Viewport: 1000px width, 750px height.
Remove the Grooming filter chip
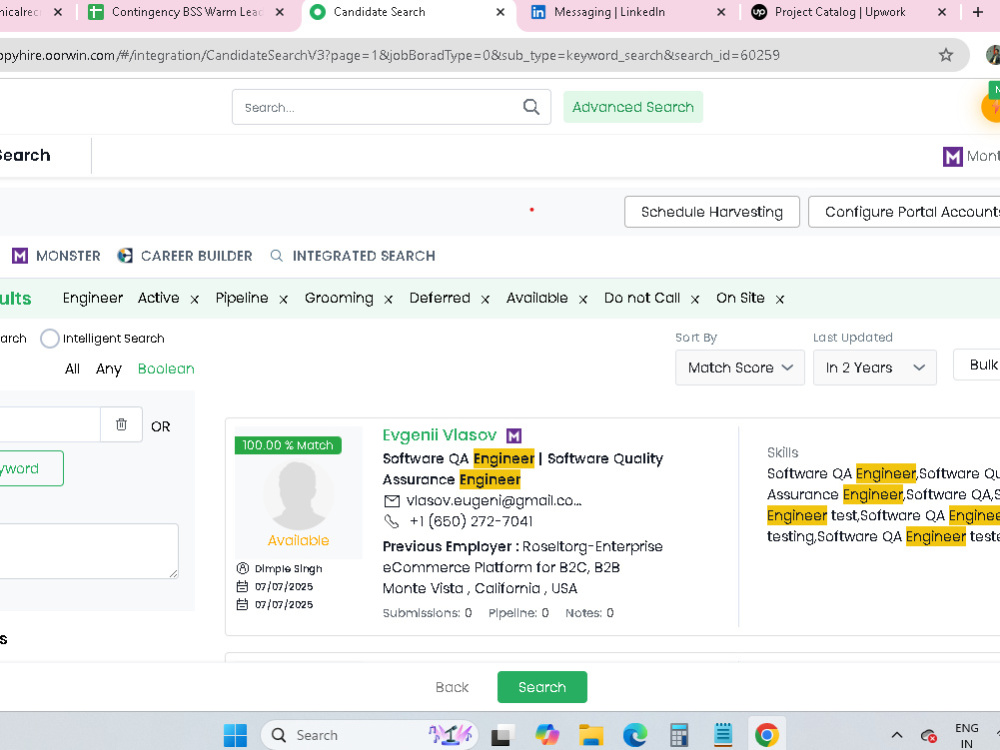[388, 299]
